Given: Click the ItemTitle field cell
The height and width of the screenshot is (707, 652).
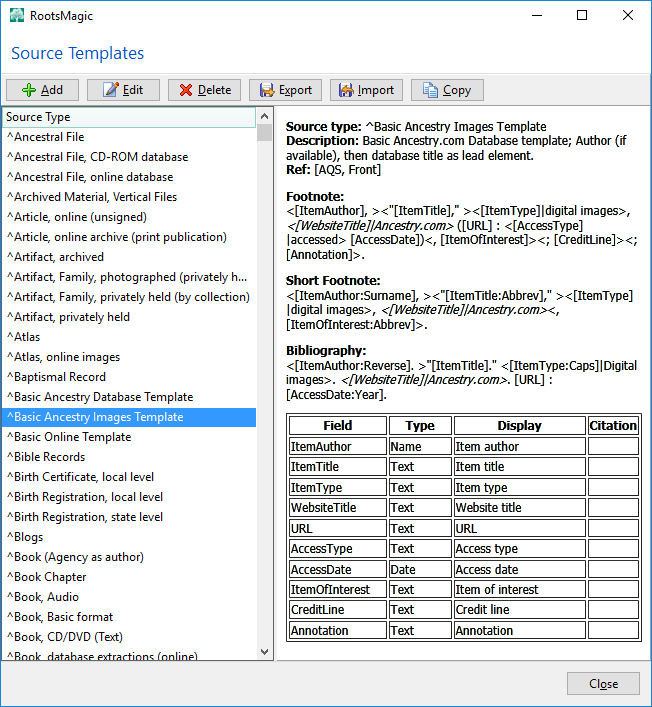Looking at the screenshot, I should tap(338, 467).
